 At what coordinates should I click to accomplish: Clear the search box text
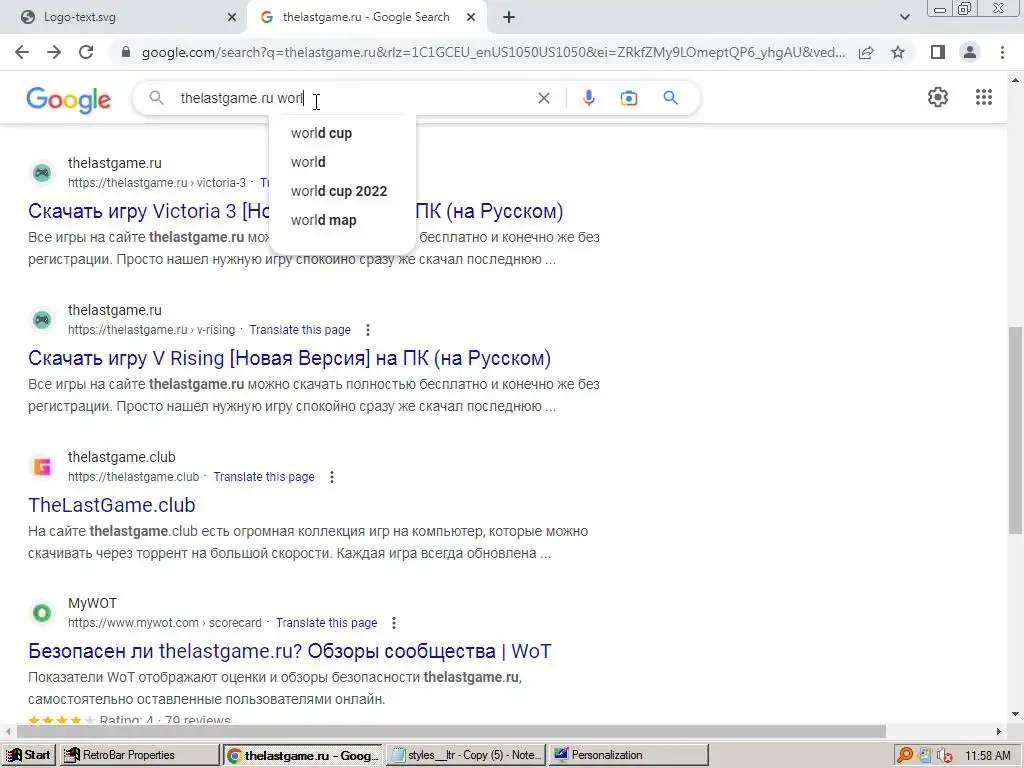(x=543, y=98)
